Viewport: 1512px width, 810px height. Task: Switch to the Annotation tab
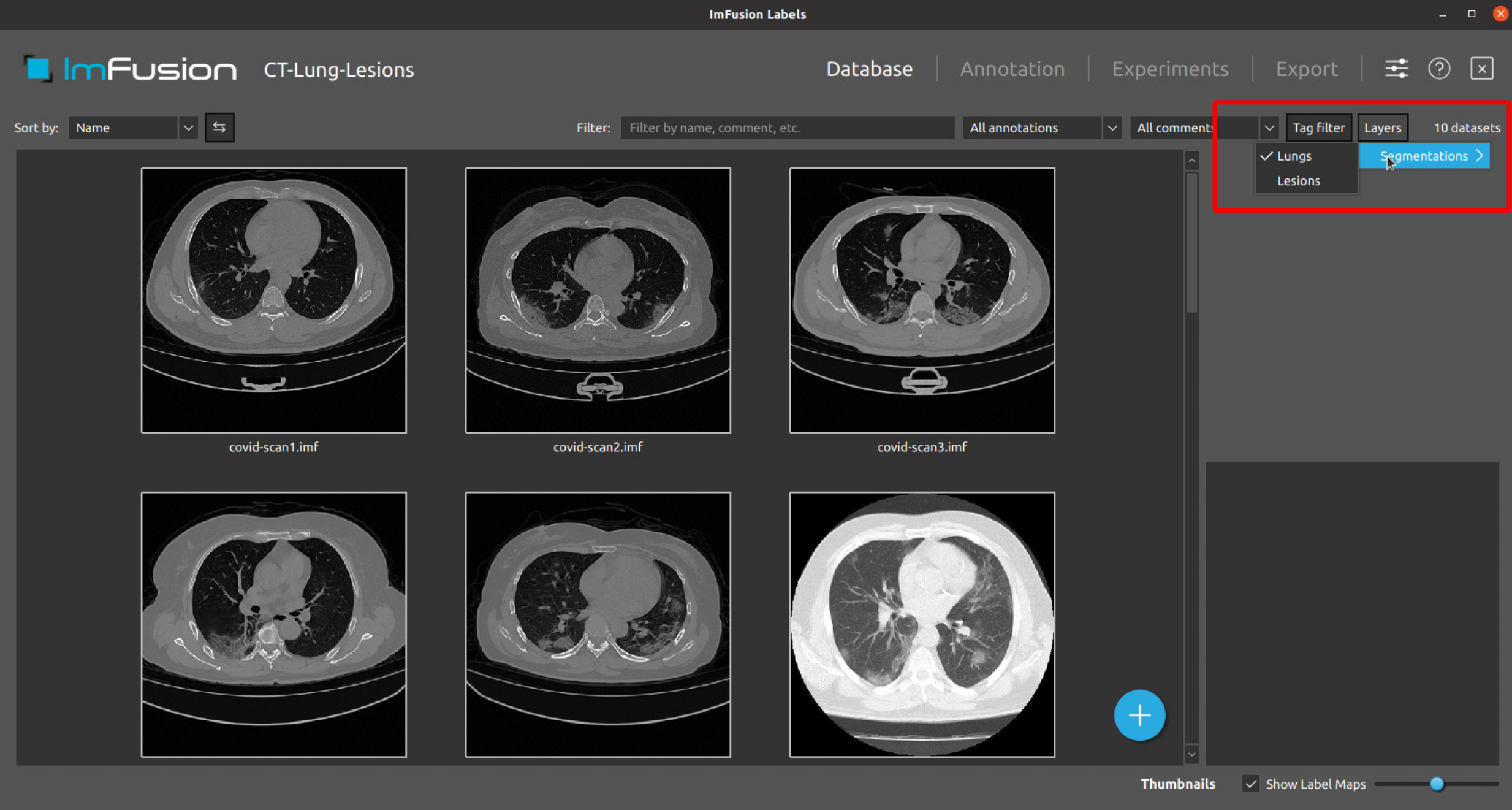tap(1012, 69)
